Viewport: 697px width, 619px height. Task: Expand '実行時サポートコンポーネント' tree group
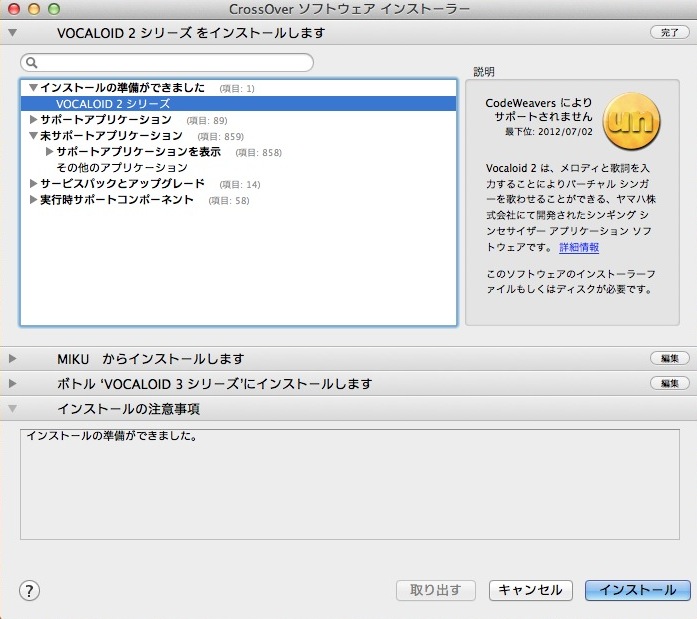tap(33, 200)
